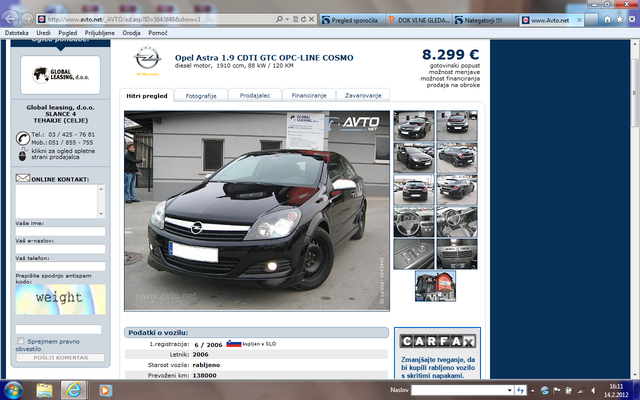Viewport: 640px width, 400px height.
Task: Refresh the page with reload icon
Action: point(303,19)
